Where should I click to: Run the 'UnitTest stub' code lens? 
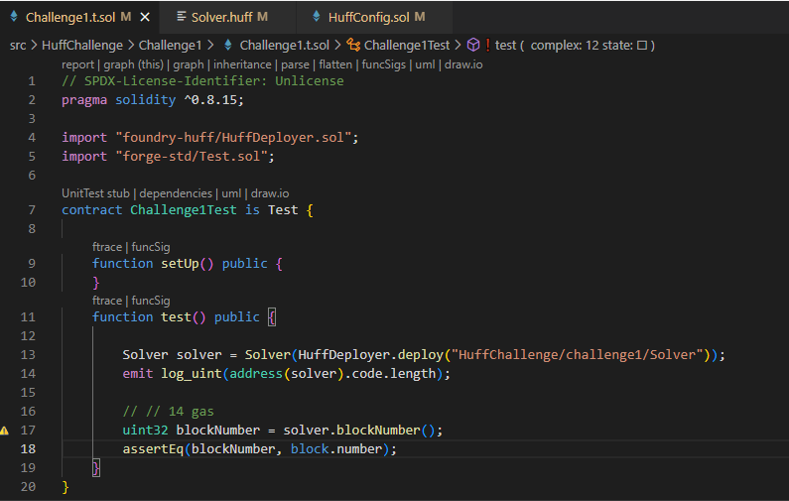96,193
